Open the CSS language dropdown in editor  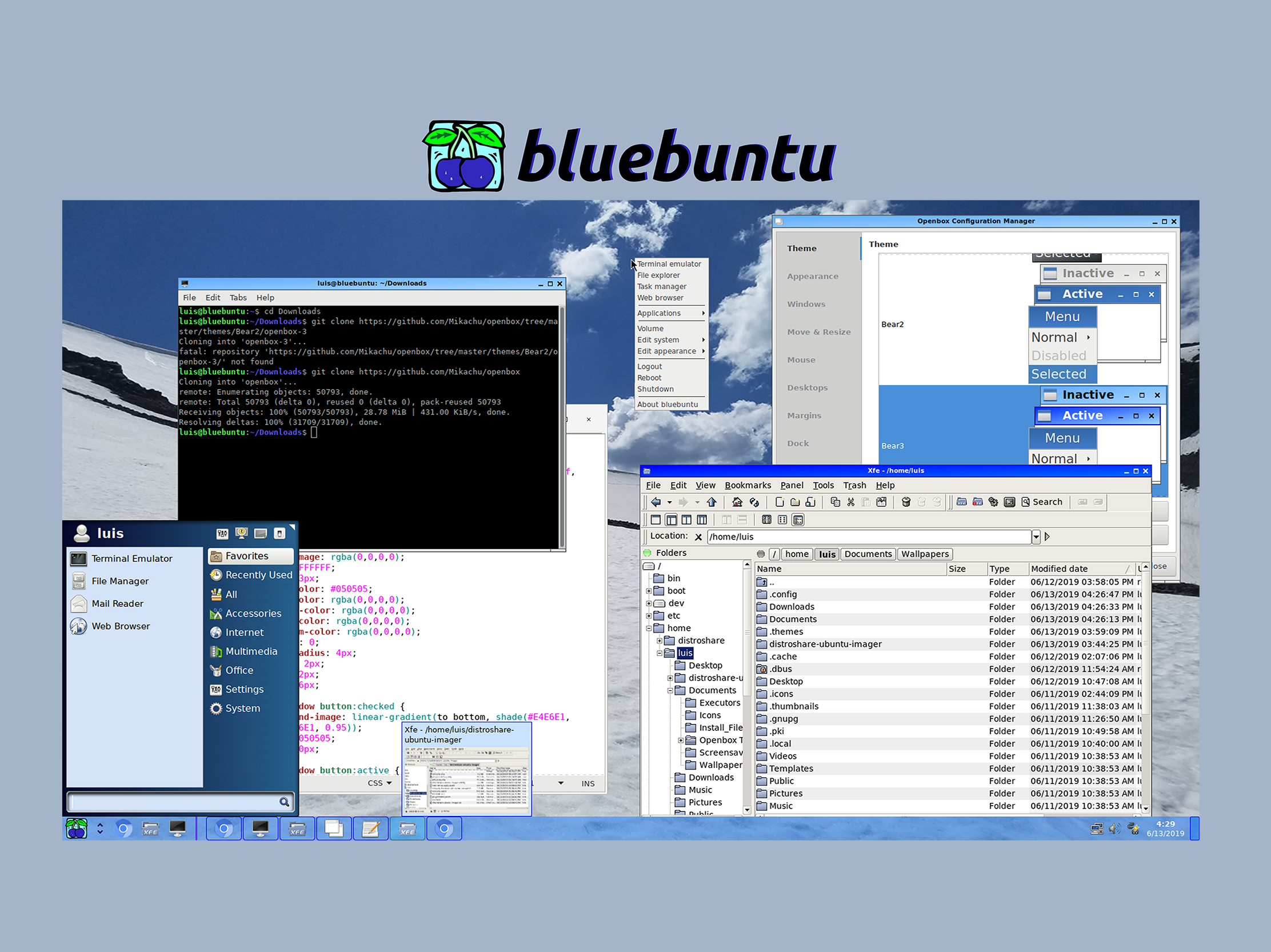click(380, 783)
